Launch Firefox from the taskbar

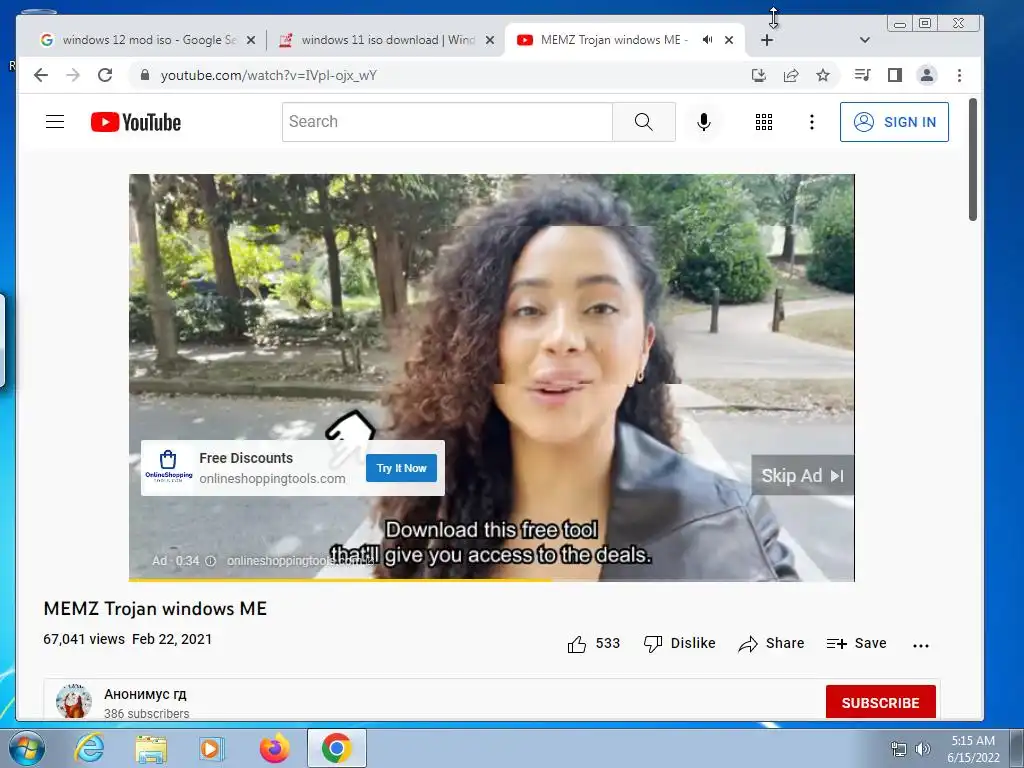[275, 748]
